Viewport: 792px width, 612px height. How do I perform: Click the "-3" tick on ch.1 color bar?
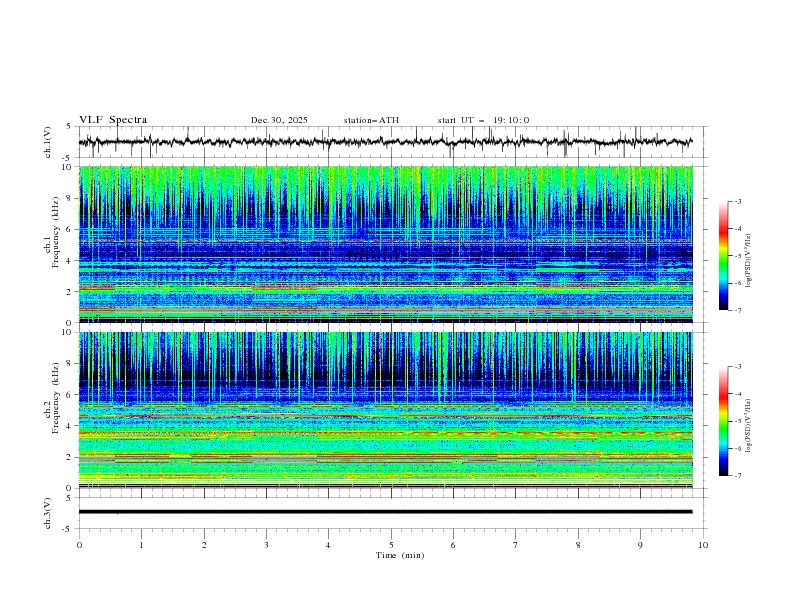pyautogui.click(x=738, y=201)
